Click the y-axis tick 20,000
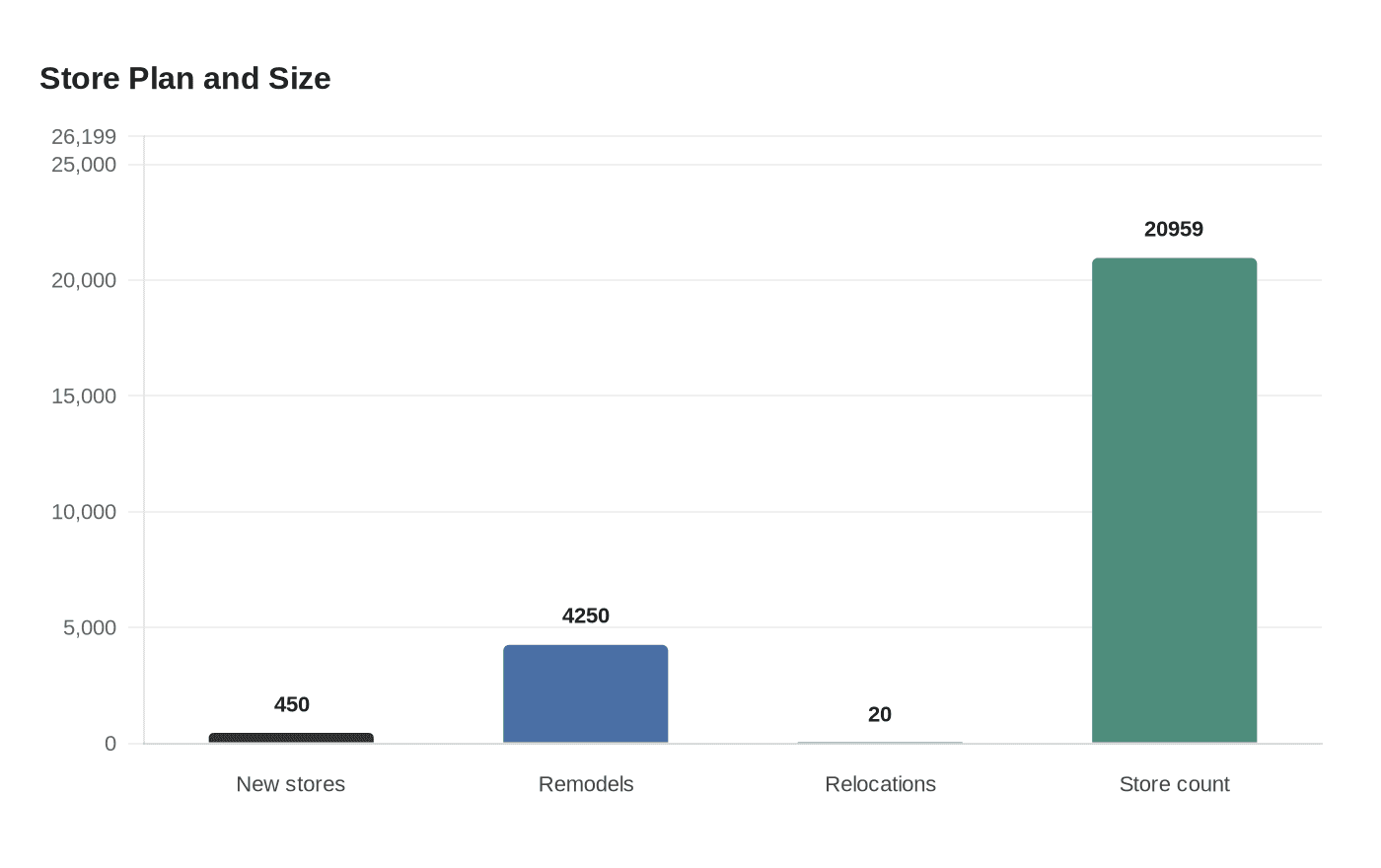1381x868 pixels. point(84,280)
